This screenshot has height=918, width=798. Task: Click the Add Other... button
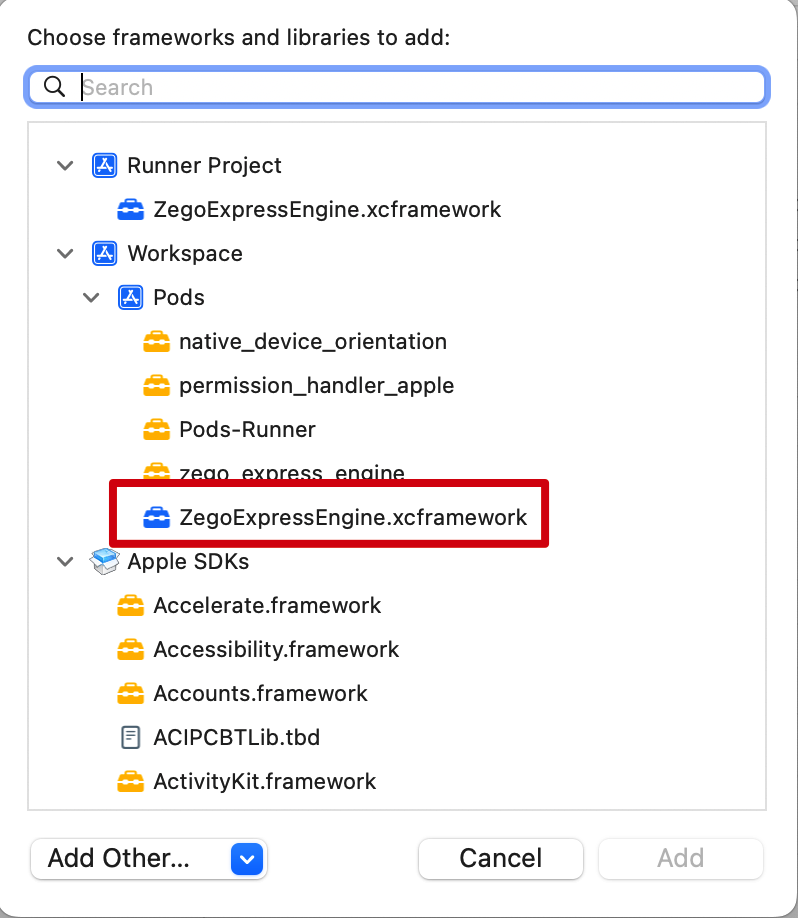point(149,858)
